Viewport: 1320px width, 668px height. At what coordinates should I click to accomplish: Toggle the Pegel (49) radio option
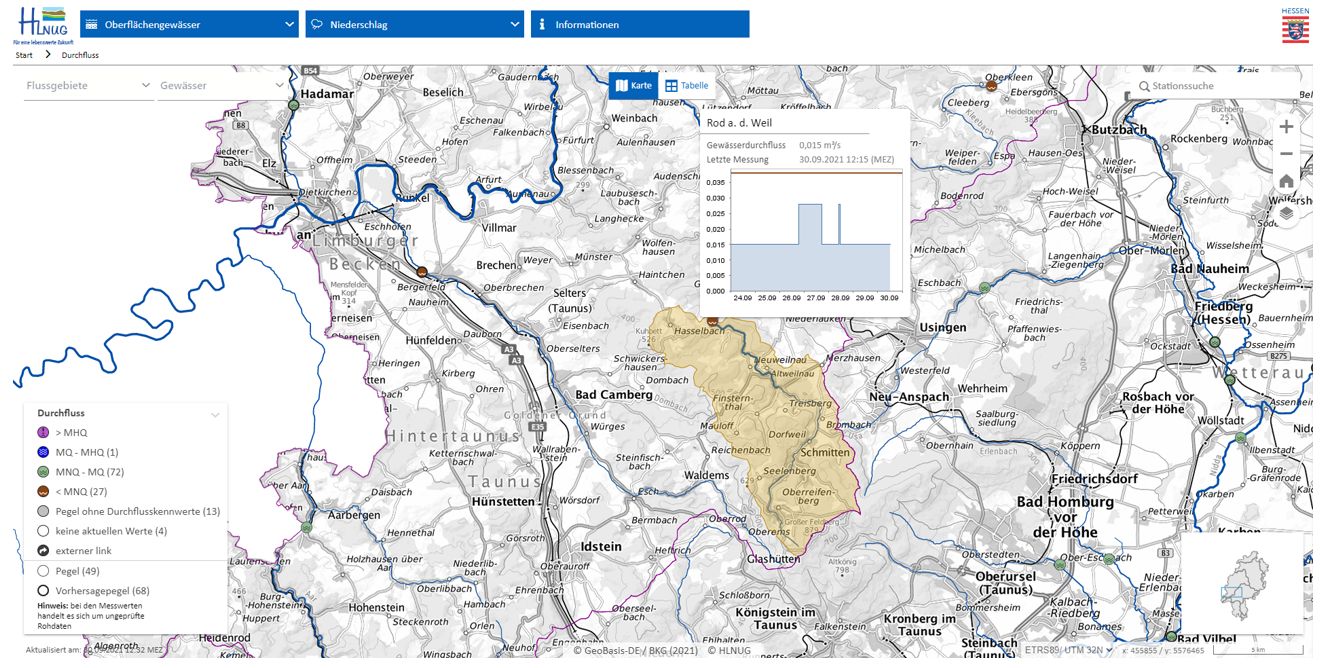click(x=43, y=571)
